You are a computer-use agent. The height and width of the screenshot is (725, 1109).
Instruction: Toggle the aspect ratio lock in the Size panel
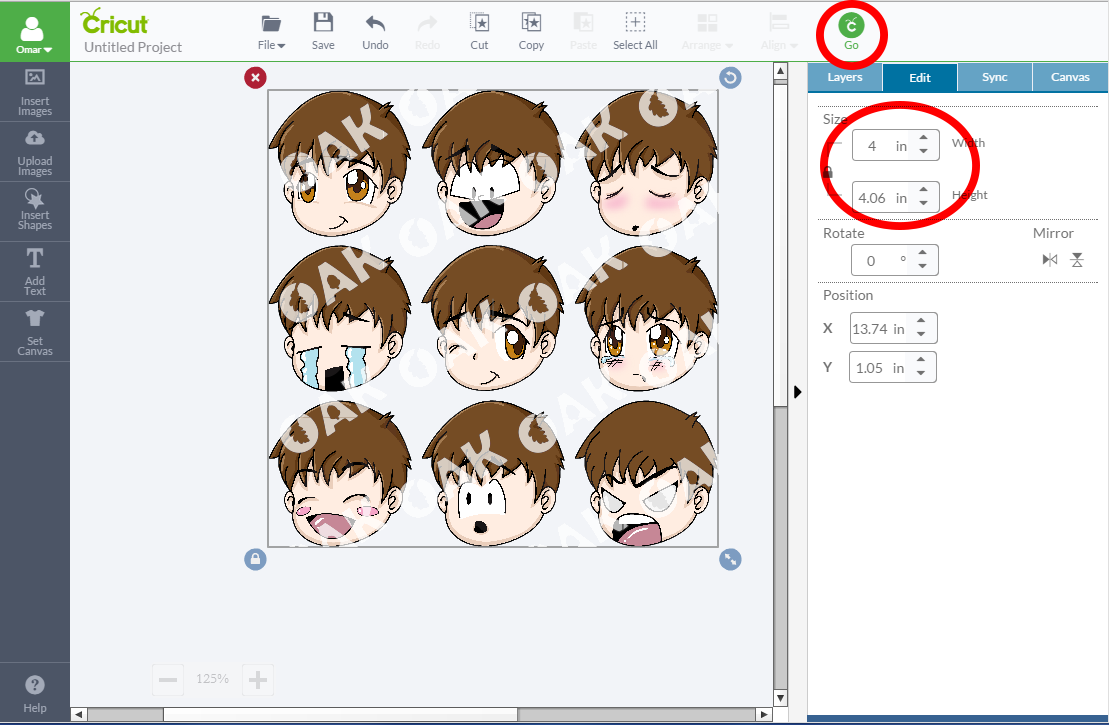point(827,171)
